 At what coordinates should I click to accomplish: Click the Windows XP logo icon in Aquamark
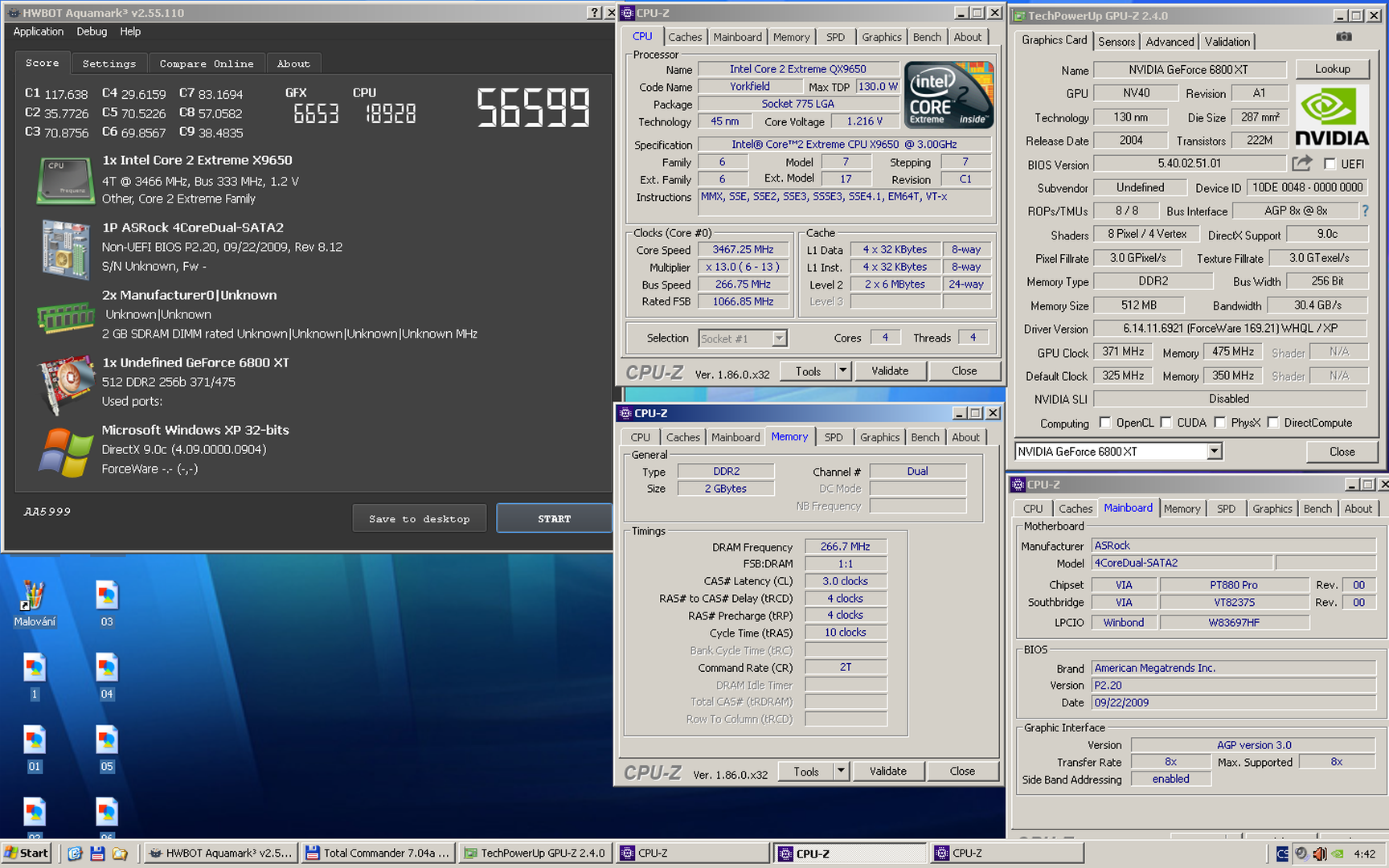[x=66, y=452]
